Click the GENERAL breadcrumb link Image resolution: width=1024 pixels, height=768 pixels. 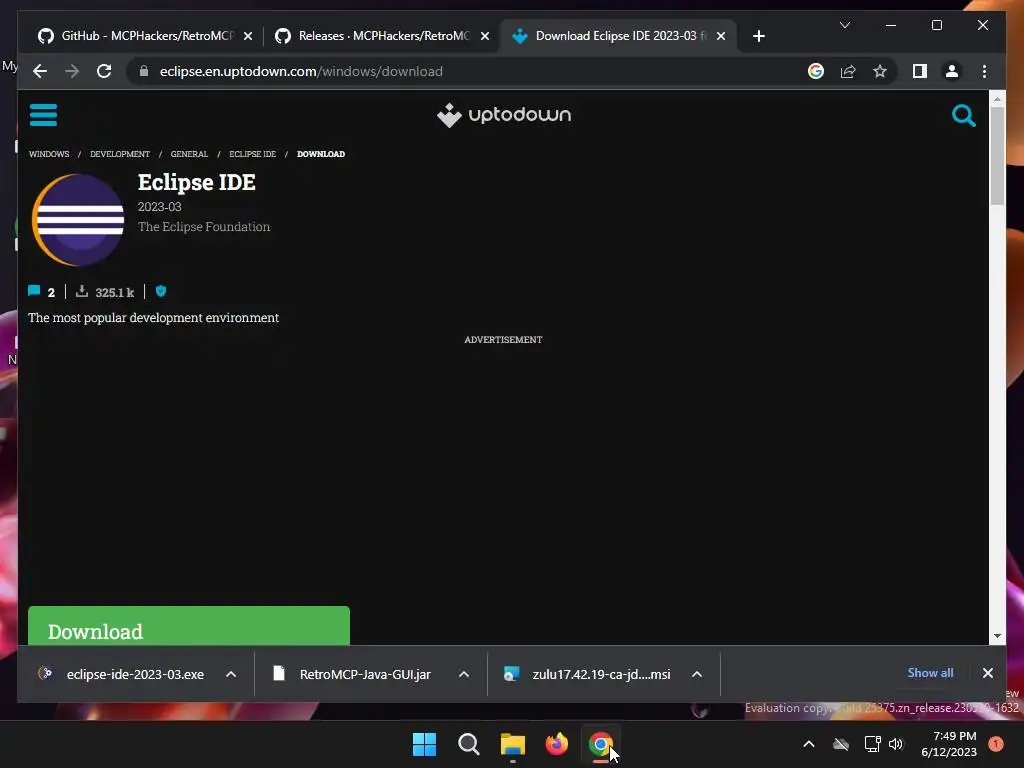coord(189,154)
